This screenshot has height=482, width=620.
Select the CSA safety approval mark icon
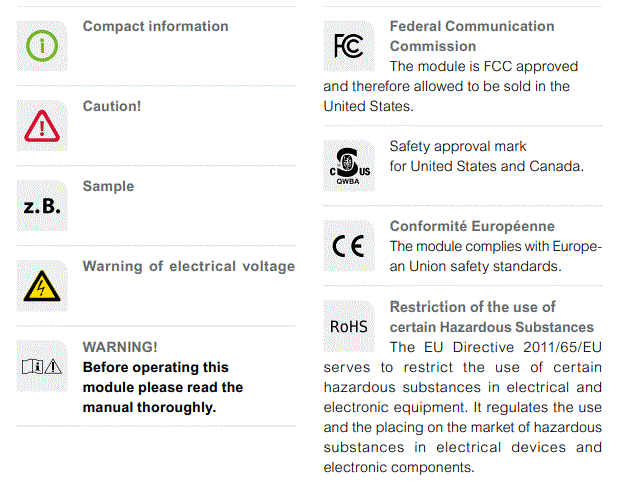coord(349,164)
